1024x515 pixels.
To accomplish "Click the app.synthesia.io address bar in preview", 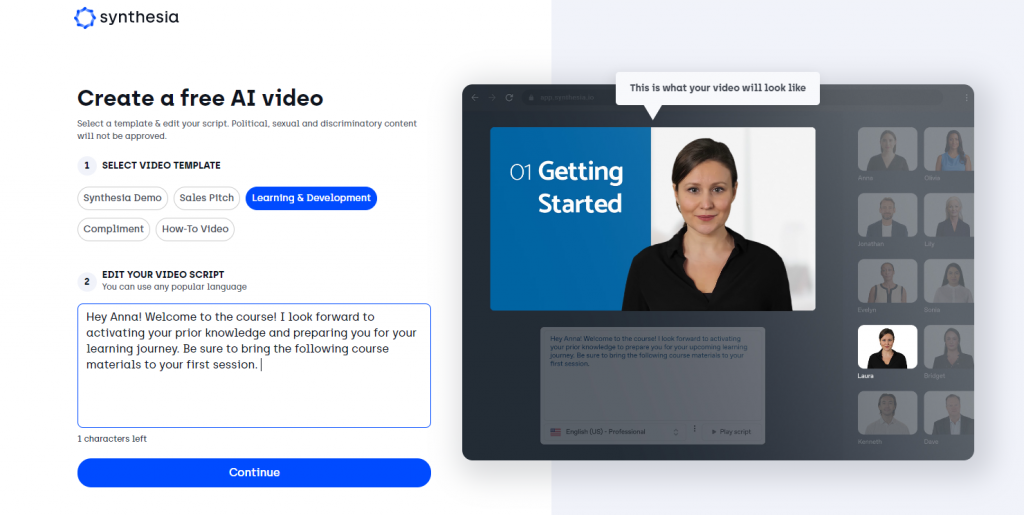I will click(x=731, y=97).
